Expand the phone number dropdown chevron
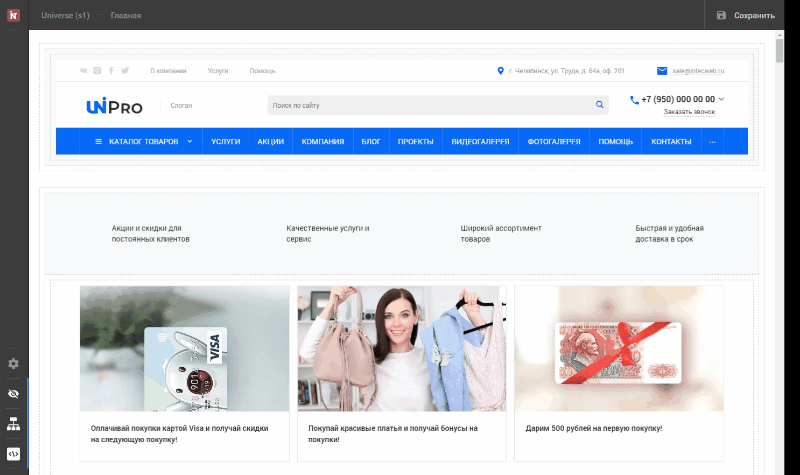 click(x=722, y=99)
